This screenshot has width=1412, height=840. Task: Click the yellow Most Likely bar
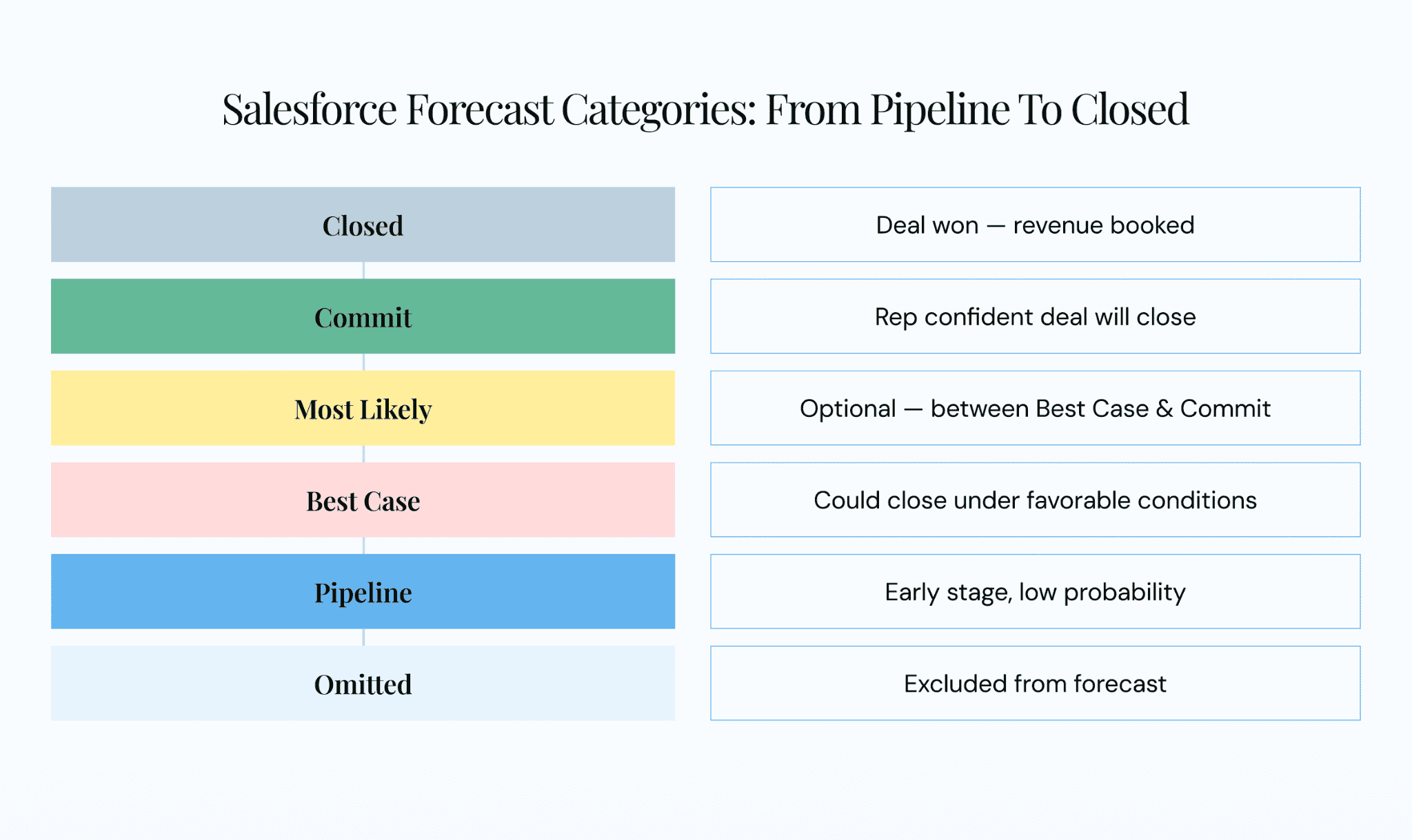click(363, 408)
